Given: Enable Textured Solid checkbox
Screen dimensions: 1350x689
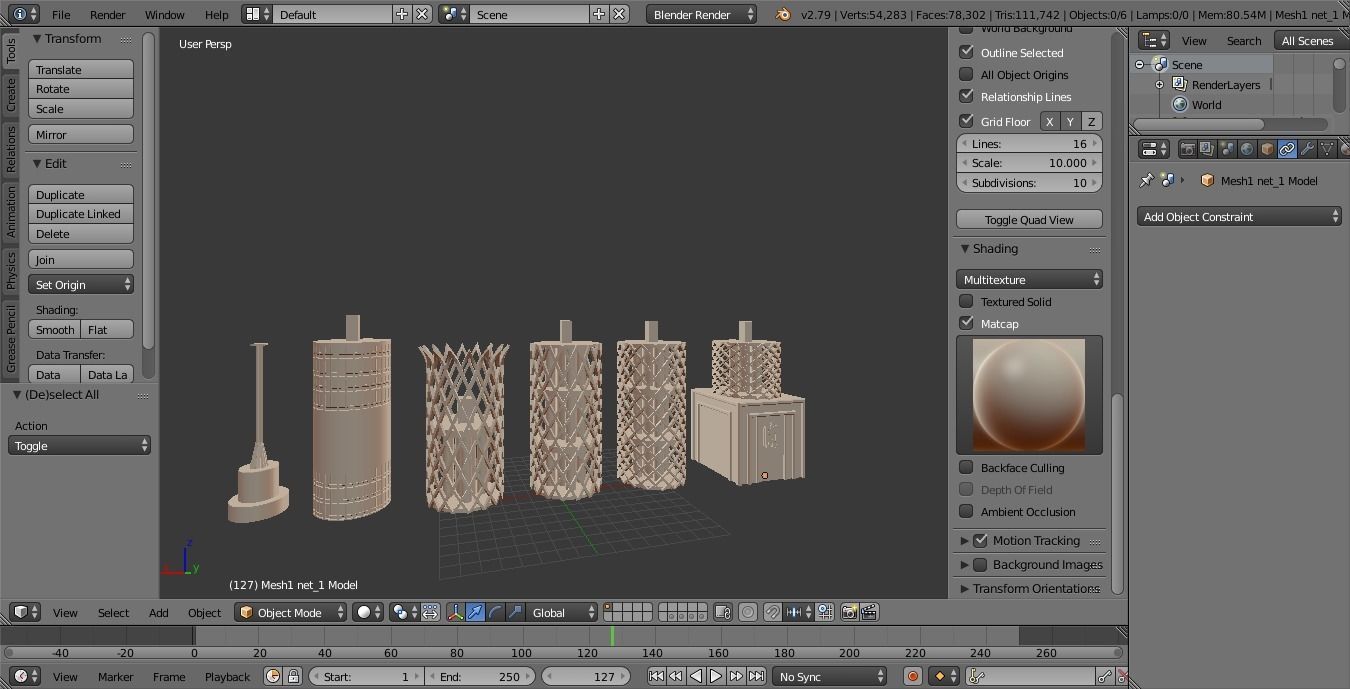Looking at the screenshot, I should click(966, 301).
